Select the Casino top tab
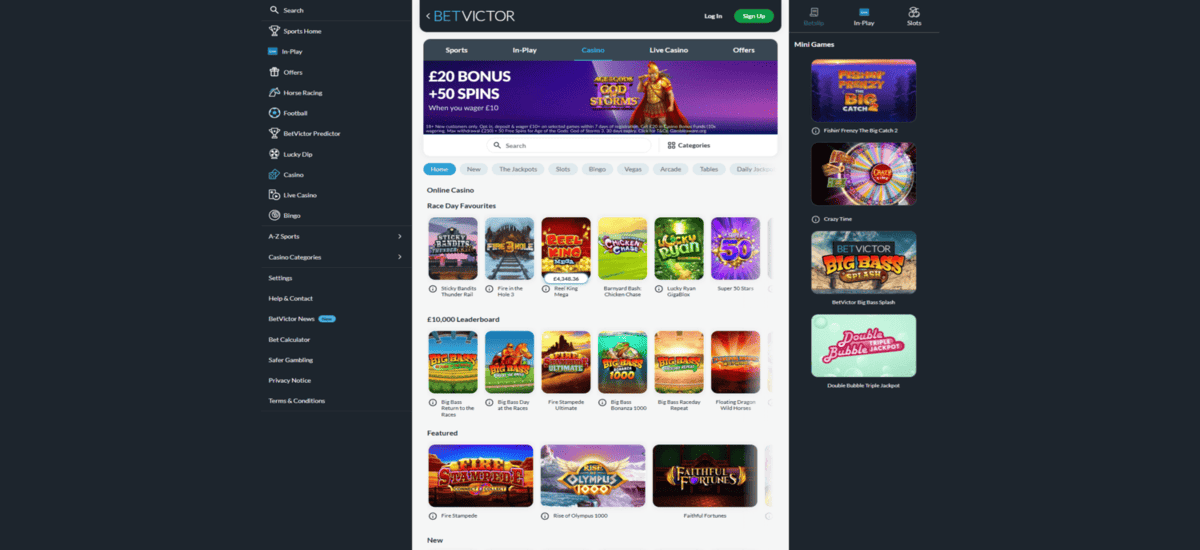 pyautogui.click(x=593, y=50)
